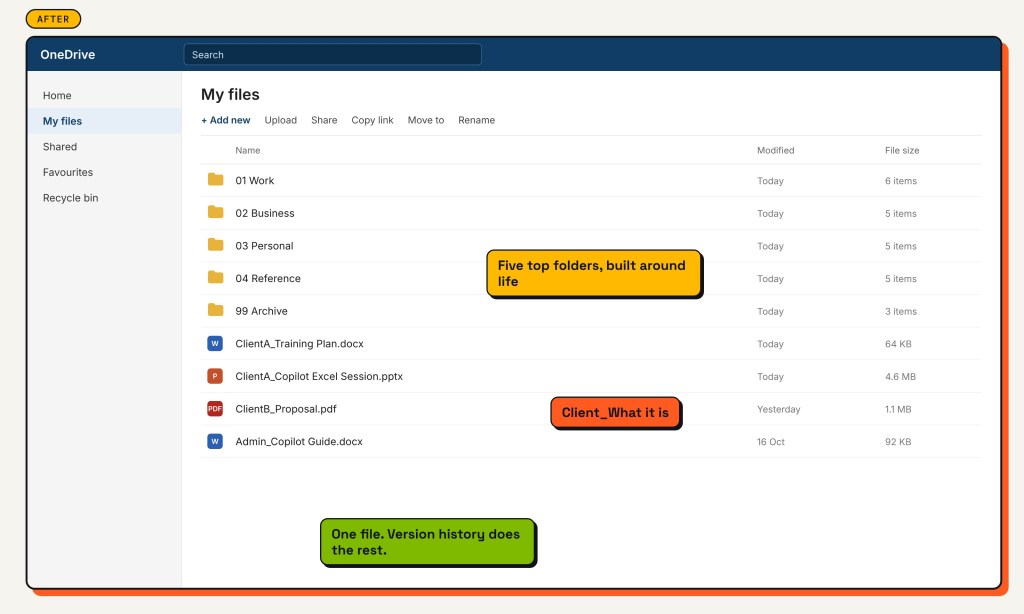The width and height of the screenshot is (1024, 614).
Task: Open the 99 Archive folder icon
Action: click(216, 310)
